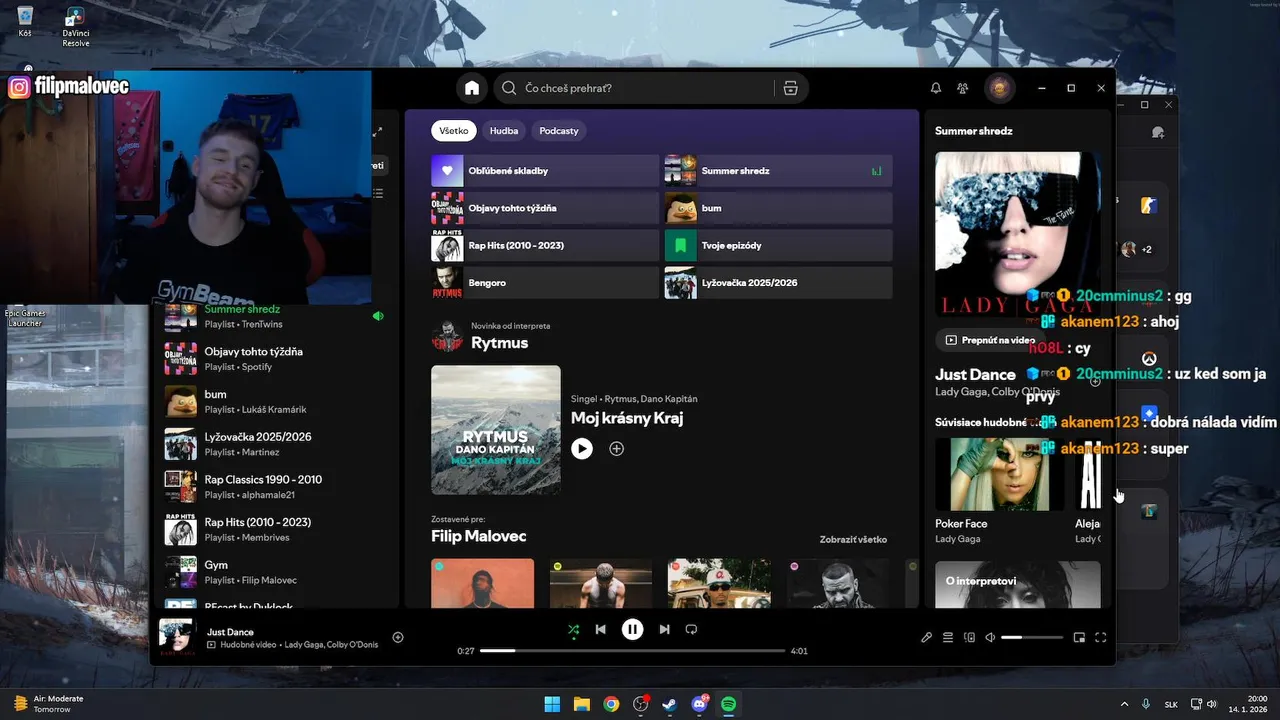Add Just Dance to liked songs in bottom bar
This screenshot has width=1280, height=720.
tap(398, 637)
